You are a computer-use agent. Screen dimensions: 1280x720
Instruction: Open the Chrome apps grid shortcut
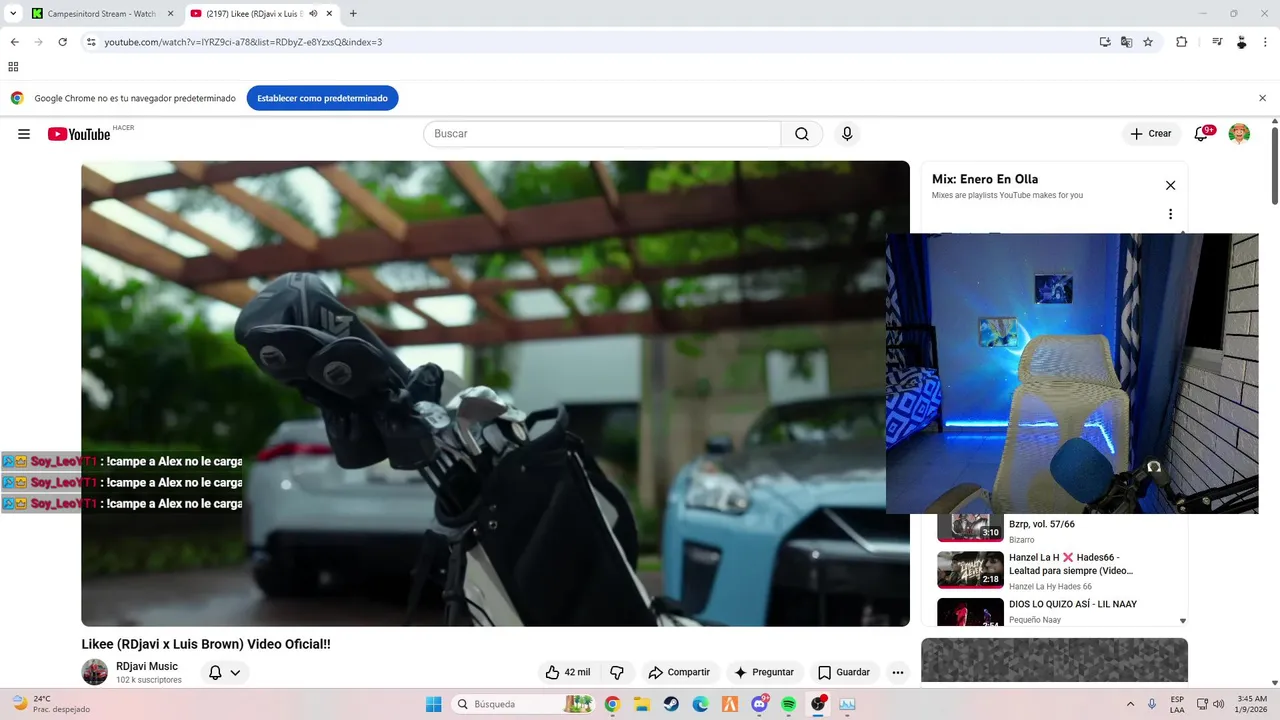(13, 67)
